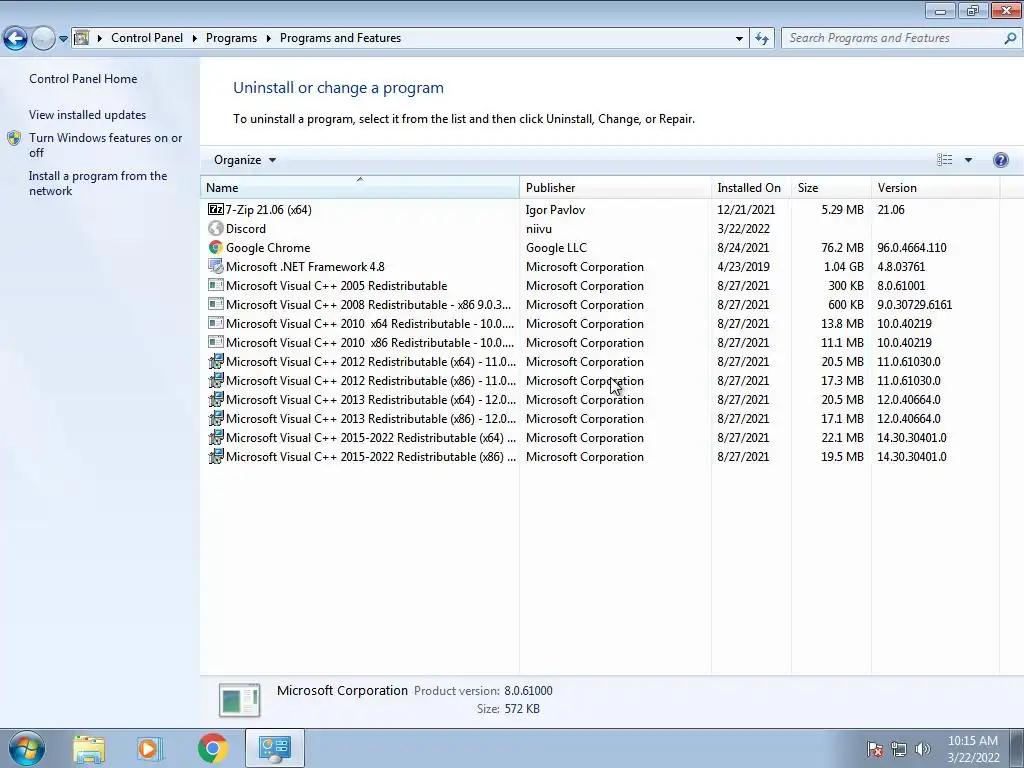Viewport: 1024px width, 768px height.
Task: Refresh the Programs and Features address bar
Action: click(x=761, y=38)
